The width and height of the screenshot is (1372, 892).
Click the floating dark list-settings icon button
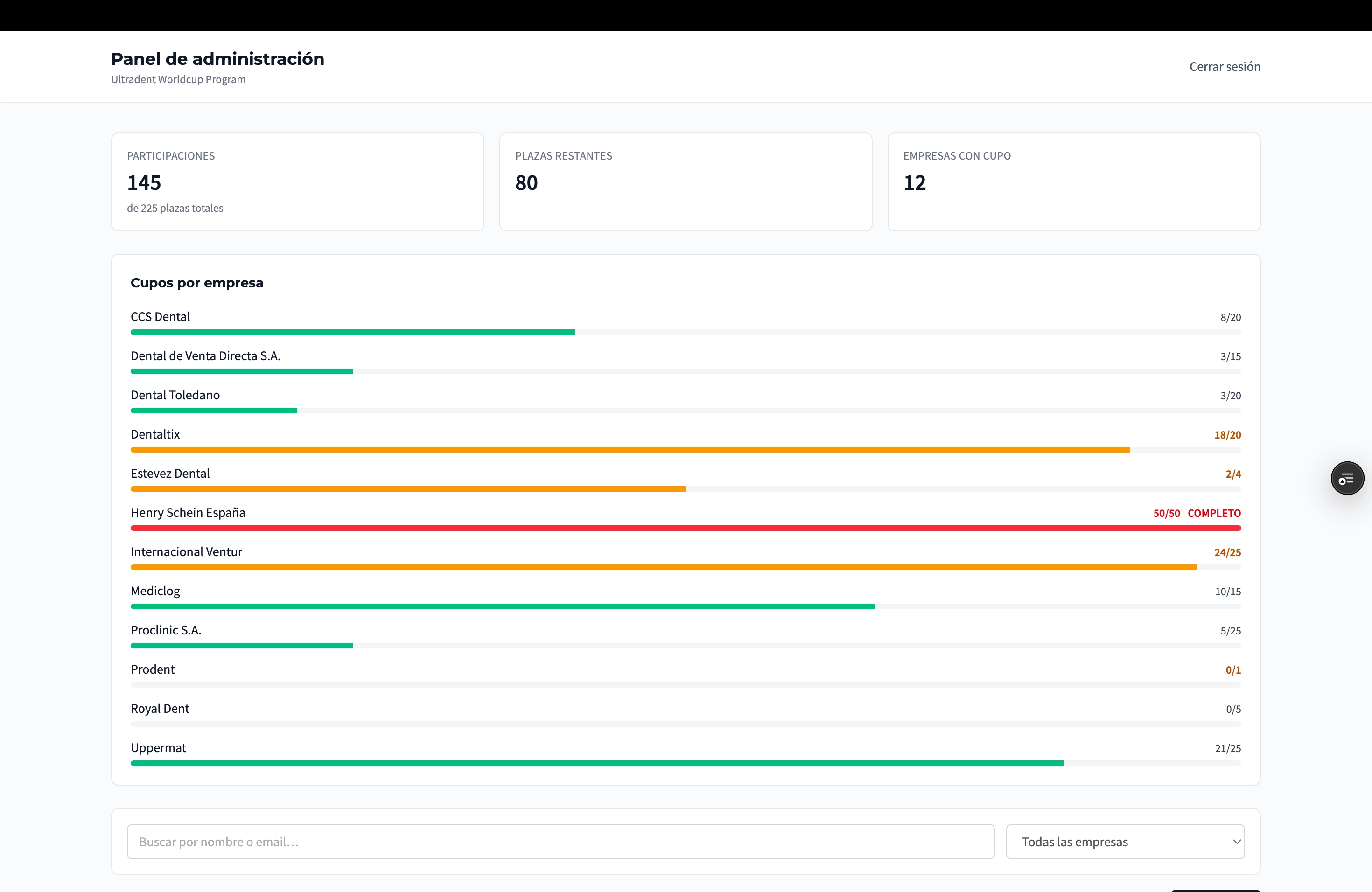1347,478
